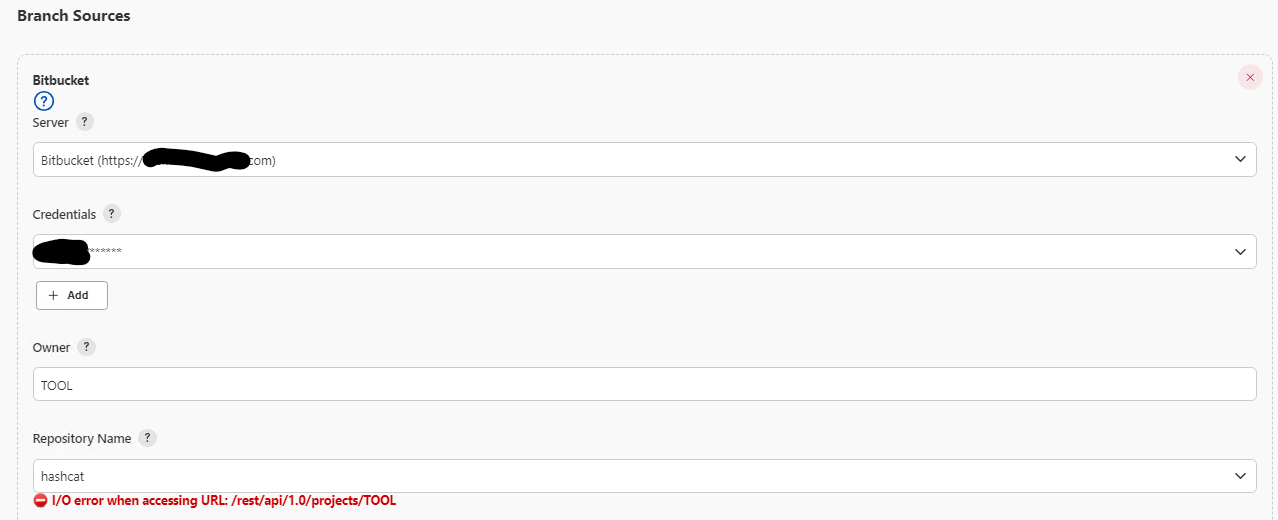Click the Server field label

click(x=51, y=122)
